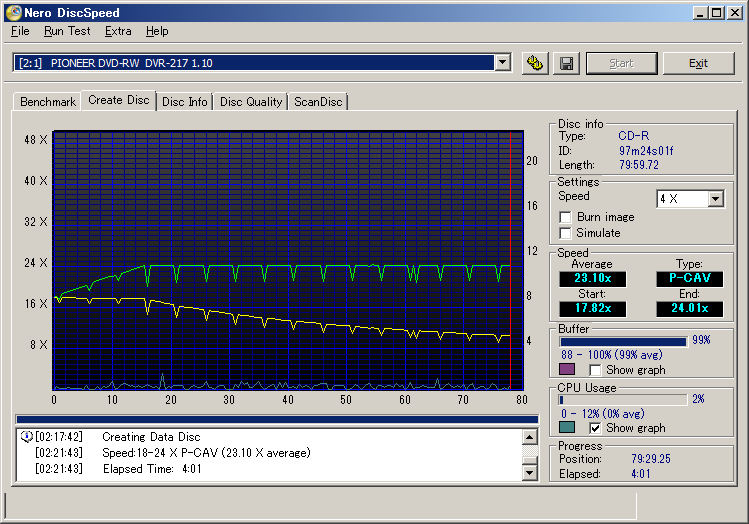Open the ScanDisc tab
The width and height of the screenshot is (749, 524).
[x=318, y=102]
